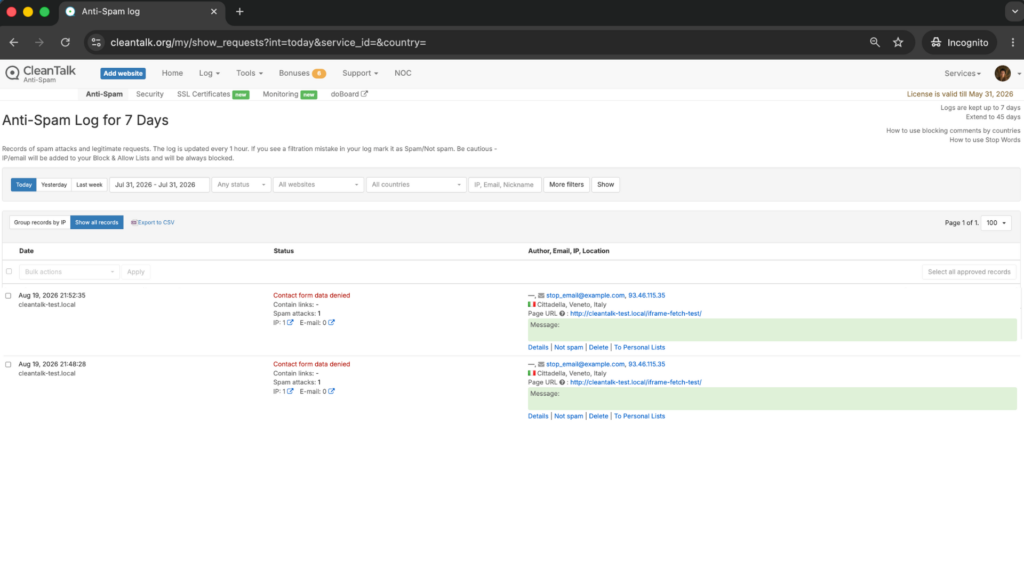
Task: Expand the Tools menu dropdown
Action: pos(249,73)
